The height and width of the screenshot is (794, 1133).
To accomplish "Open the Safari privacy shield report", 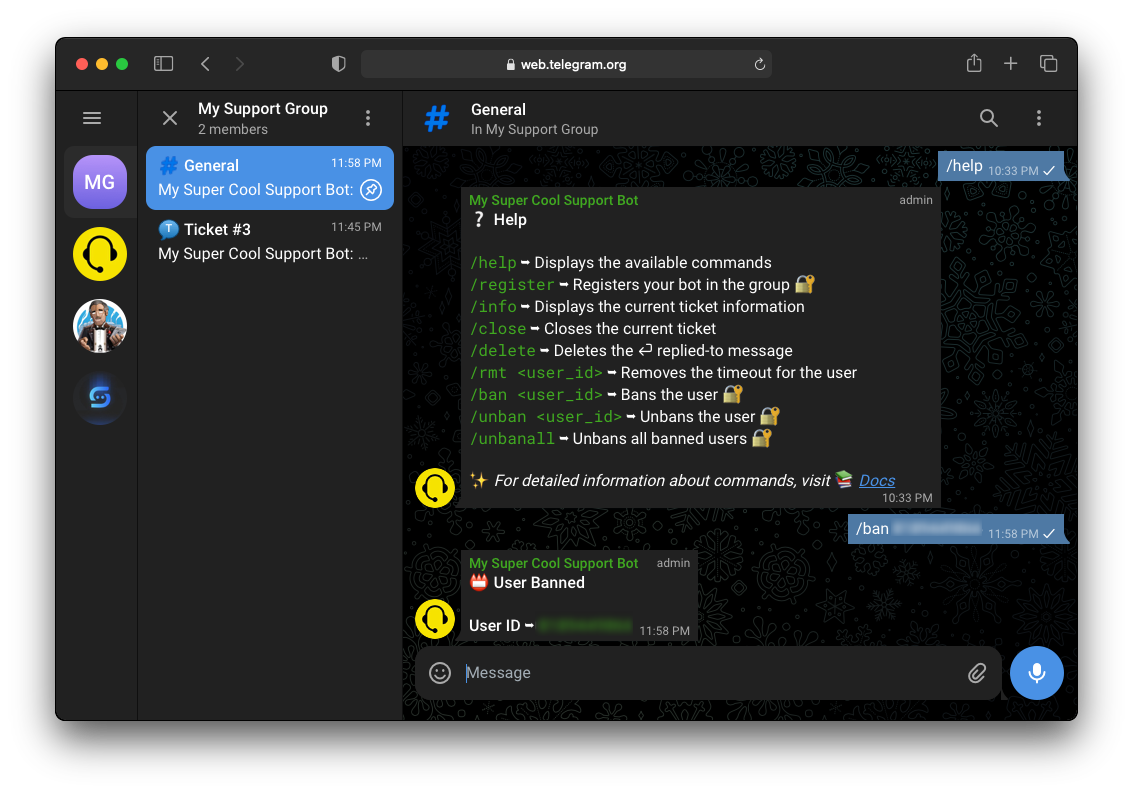I will [338, 64].
